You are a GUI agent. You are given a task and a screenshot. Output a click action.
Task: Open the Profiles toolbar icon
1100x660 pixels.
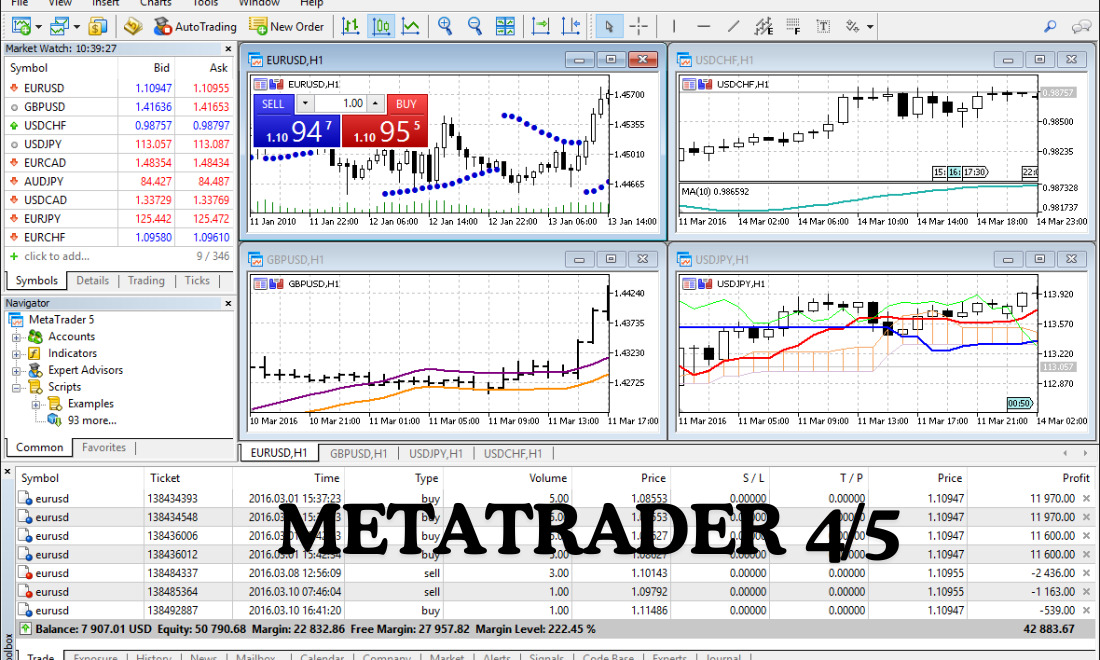[x=59, y=27]
